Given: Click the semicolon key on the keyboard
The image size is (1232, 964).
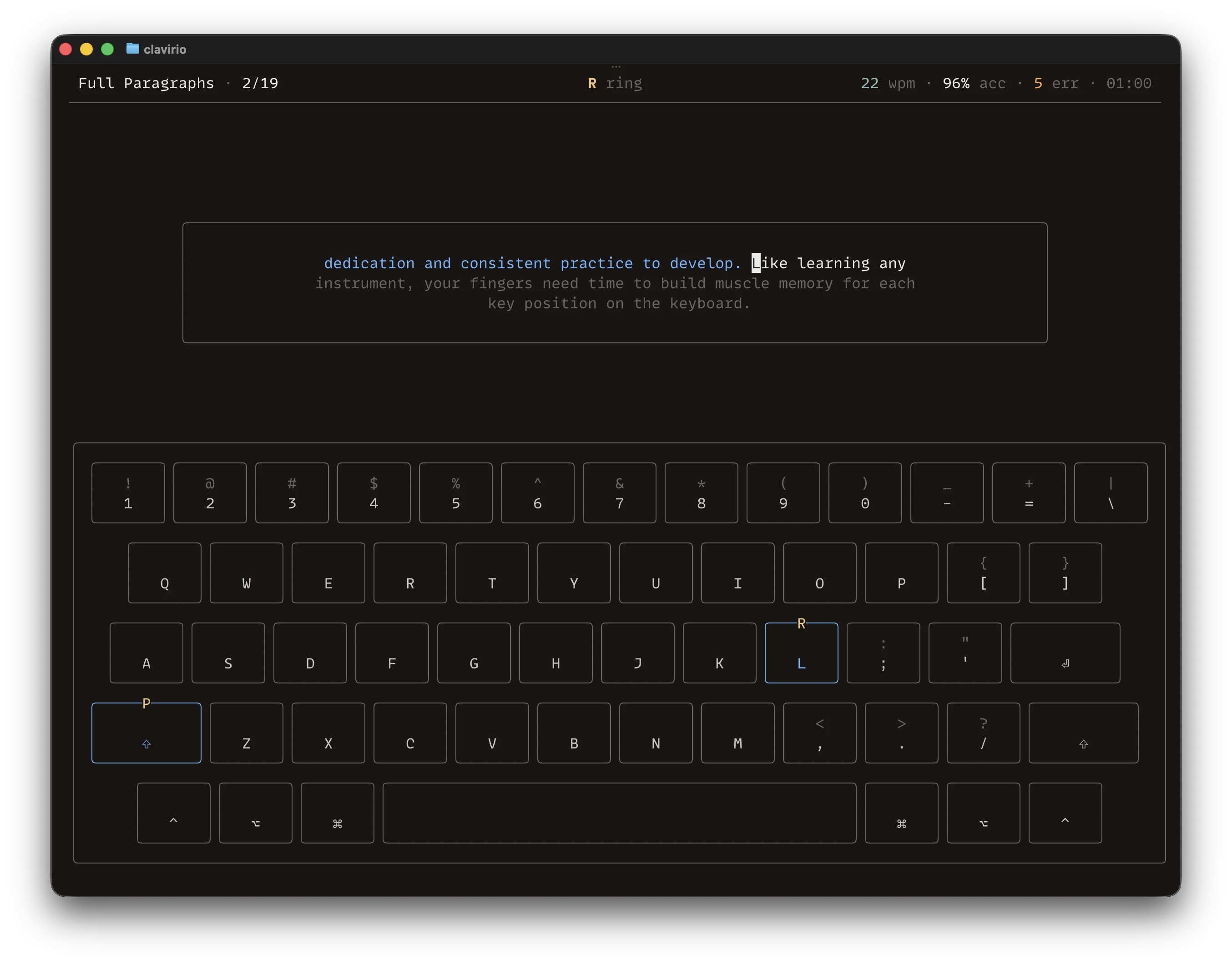Looking at the screenshot, I should click(883, 653).
